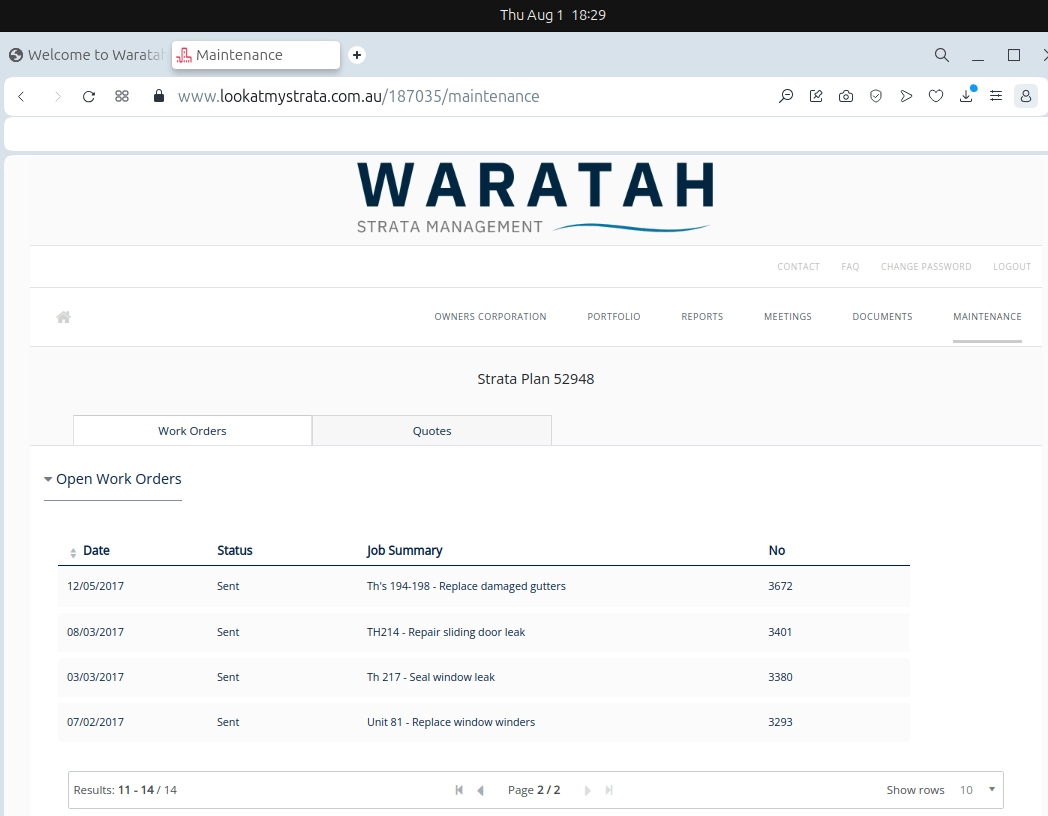Open the Meetings menu item
This screenshot has height=816, width=1048.
pos(787,317)
